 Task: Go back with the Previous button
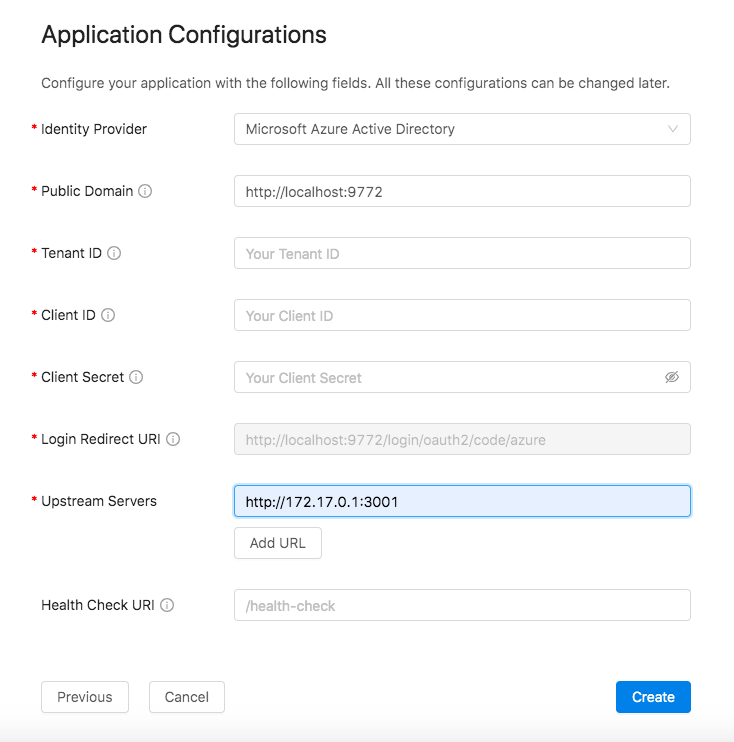85,697
